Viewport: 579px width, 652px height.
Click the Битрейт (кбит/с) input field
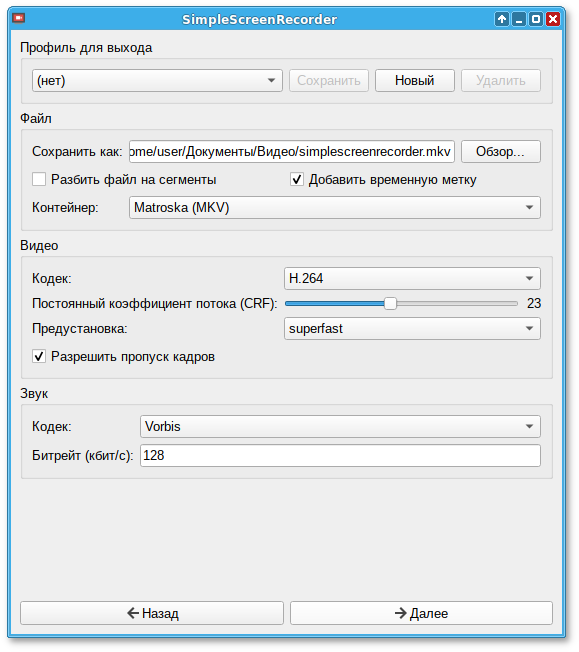340,455
